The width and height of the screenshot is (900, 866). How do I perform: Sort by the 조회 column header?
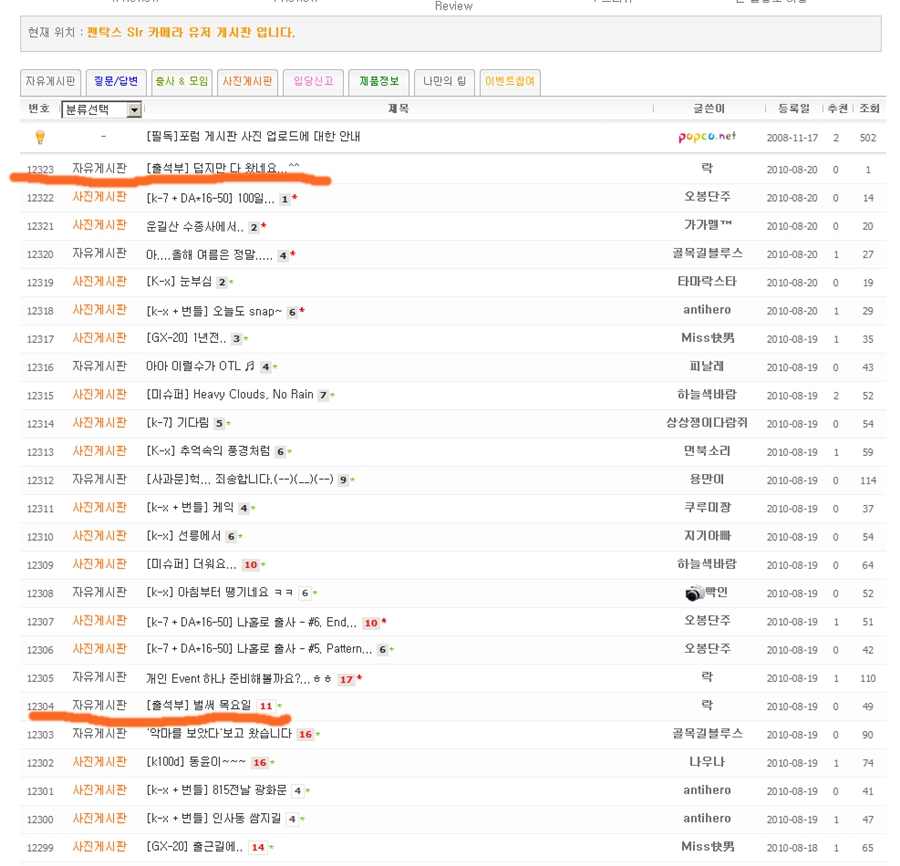(869, 109)
